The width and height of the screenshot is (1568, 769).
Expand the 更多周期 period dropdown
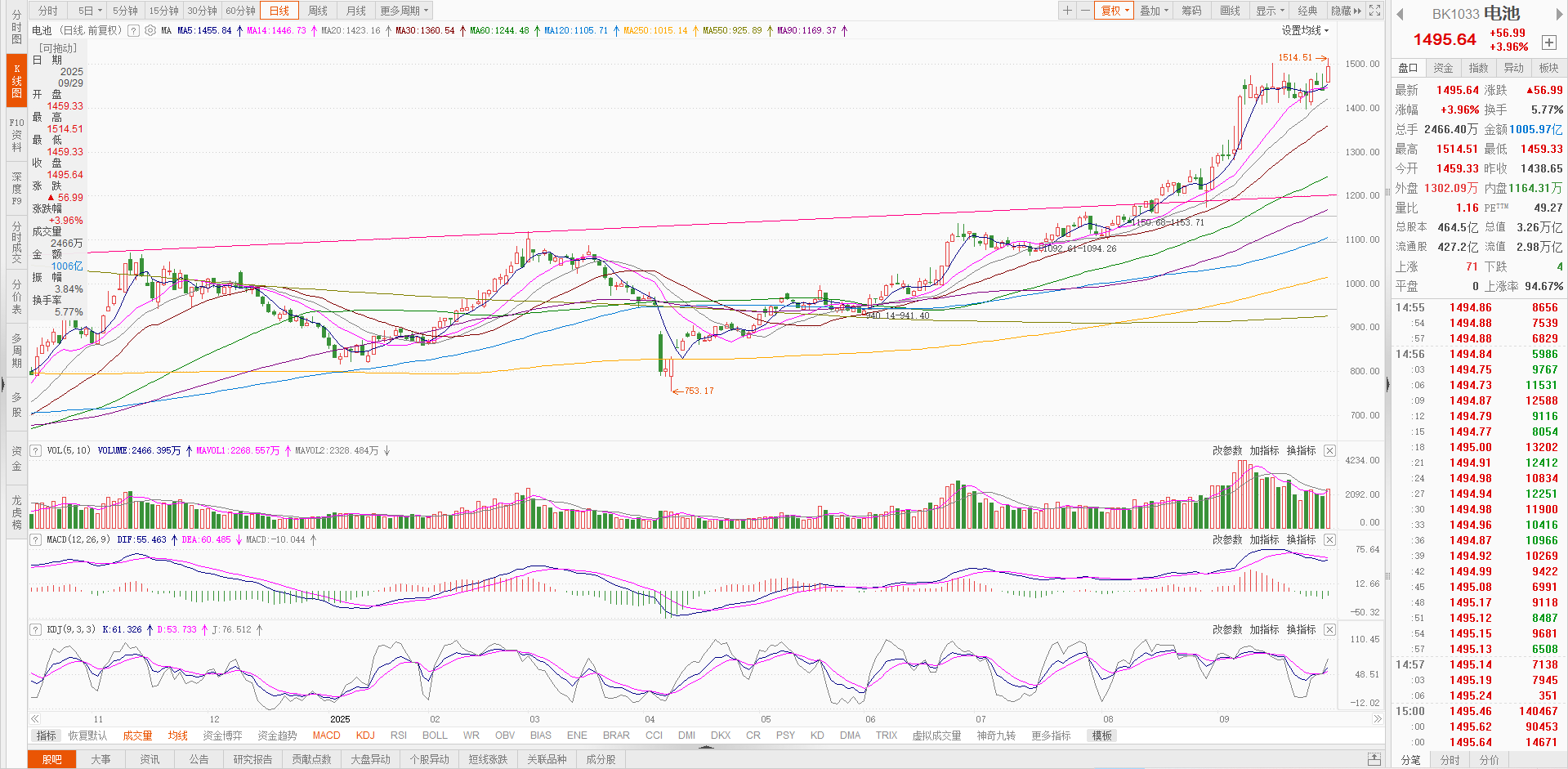[x=404, y=11]
